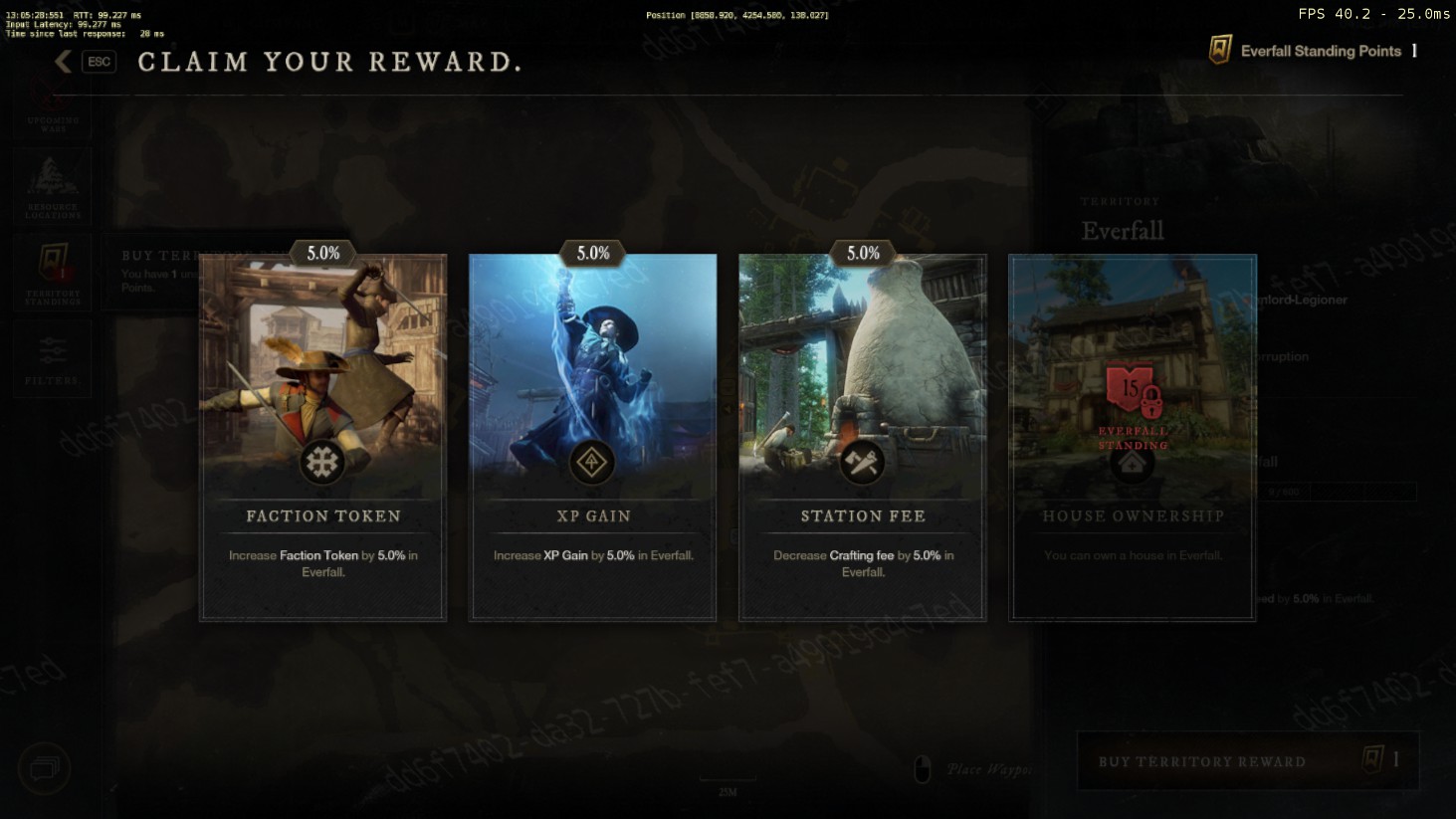Image resolution: width=1456 pixels, height=819 pixels.
Task: Click the Everfall Standing Points badge icon
Action: 1219,50
